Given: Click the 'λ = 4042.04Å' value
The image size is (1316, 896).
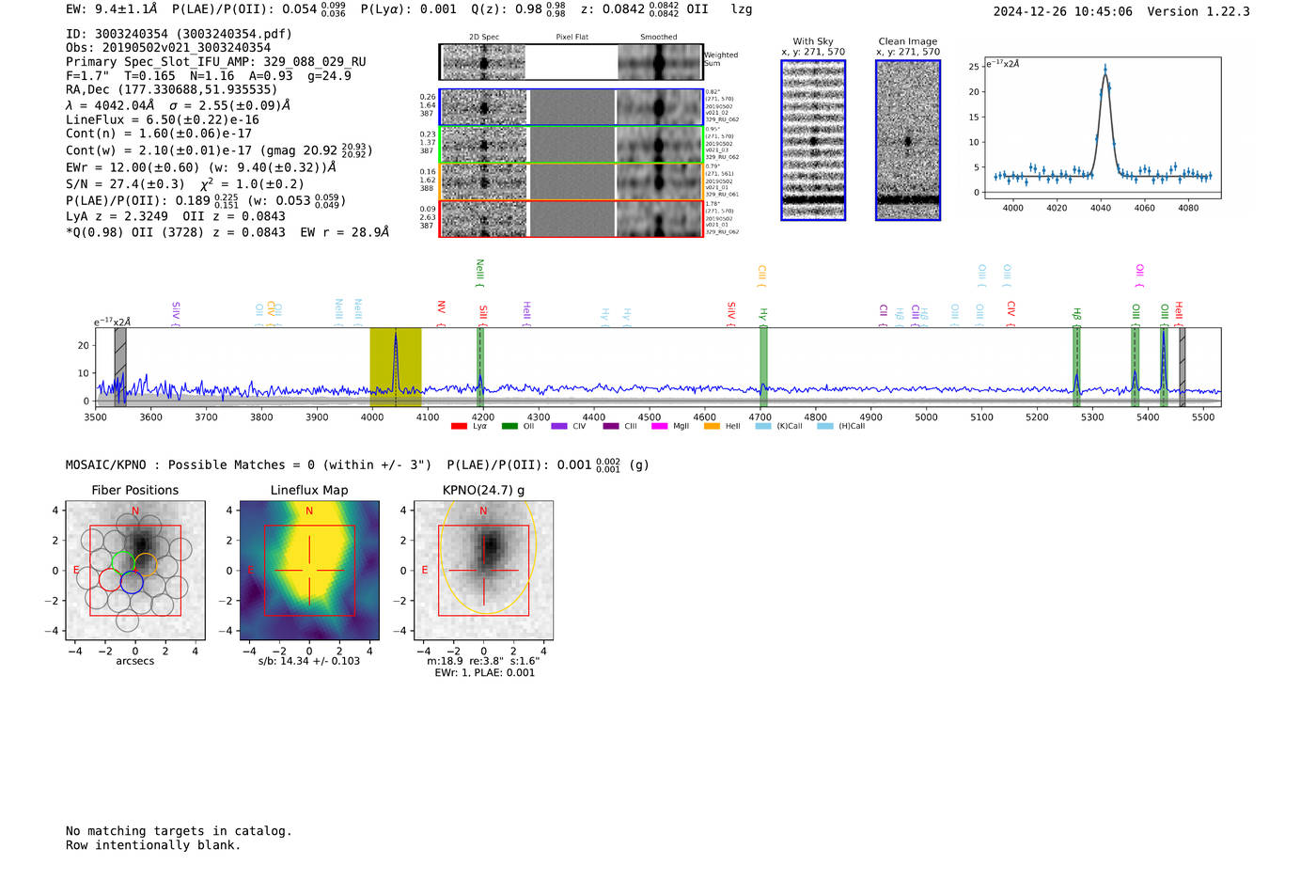Looking at the screenshot, I should point(110,105).
